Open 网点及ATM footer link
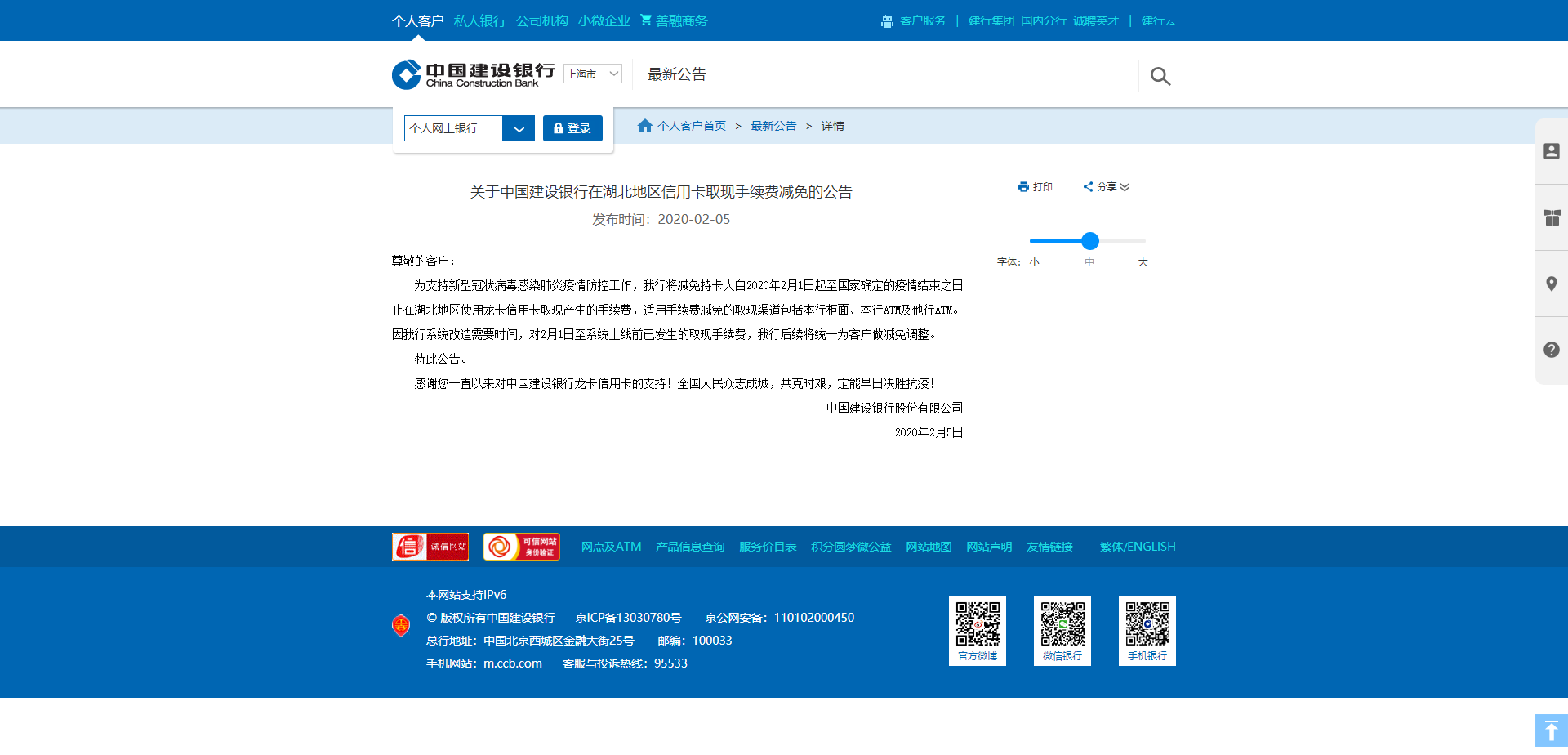Screen dimensions: 1568x755 [611, 547]
